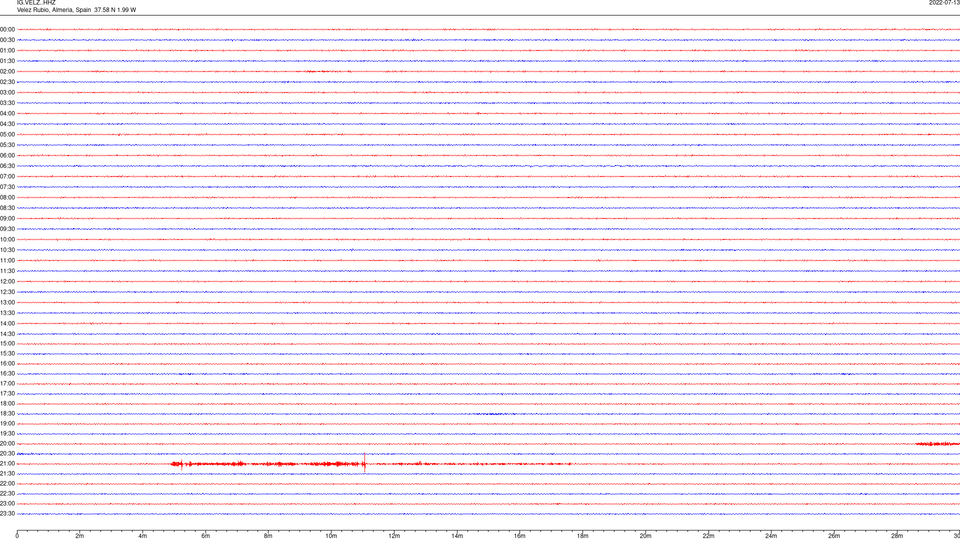Click the 24m axis tick label

tap(771, 536)
